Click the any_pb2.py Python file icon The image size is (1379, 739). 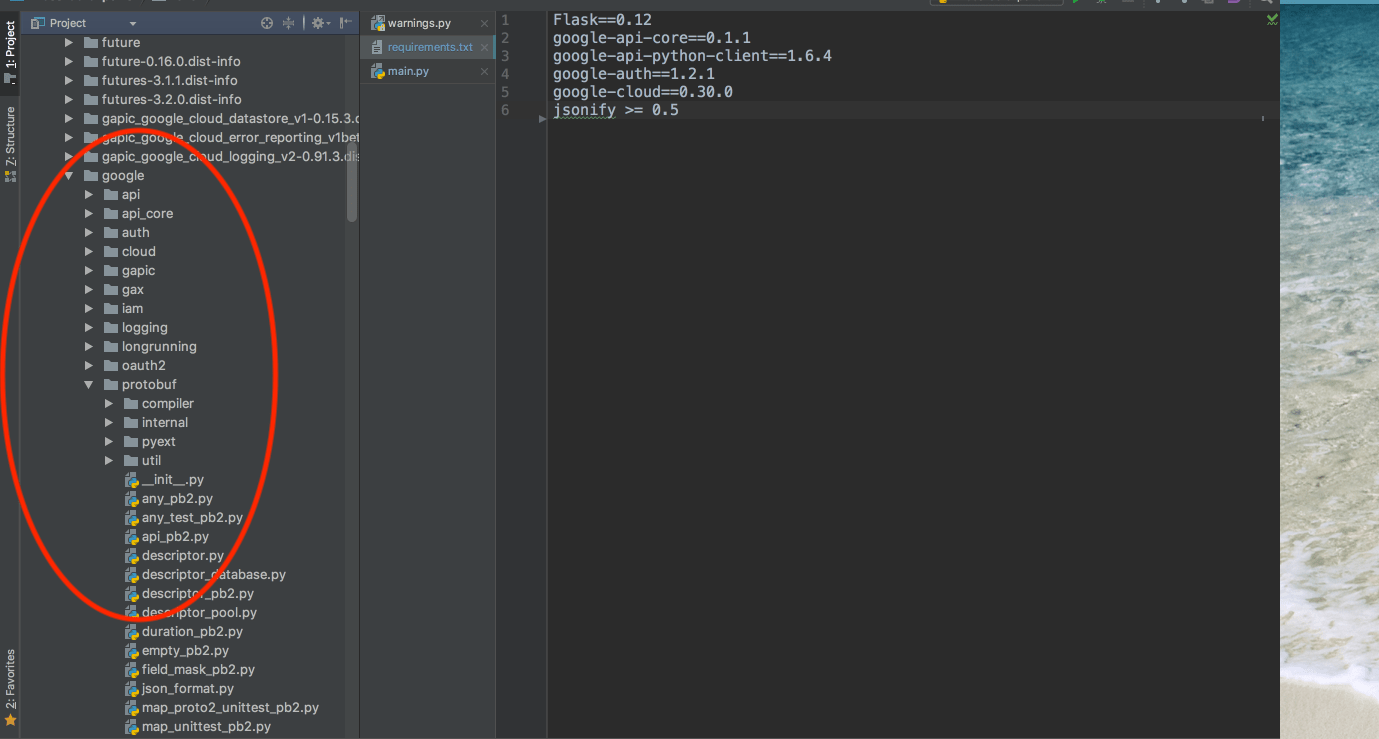click(x=131, y=499)
